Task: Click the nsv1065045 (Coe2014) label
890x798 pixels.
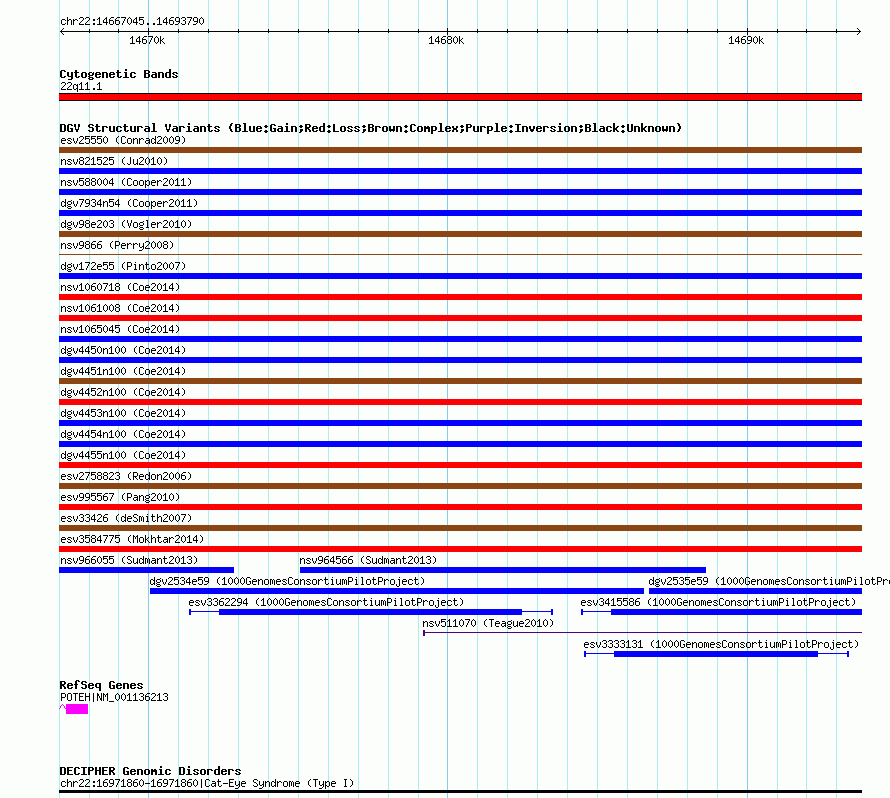Action: click(120, 329)
